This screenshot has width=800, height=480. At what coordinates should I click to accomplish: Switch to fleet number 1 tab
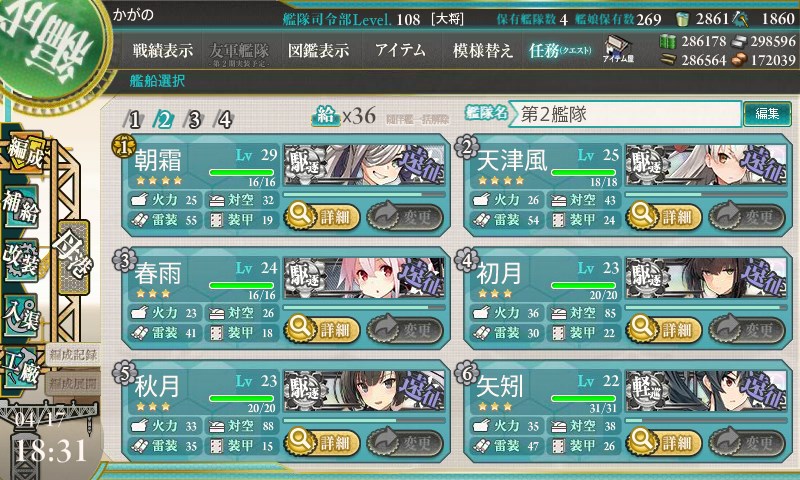pos(134,119)
